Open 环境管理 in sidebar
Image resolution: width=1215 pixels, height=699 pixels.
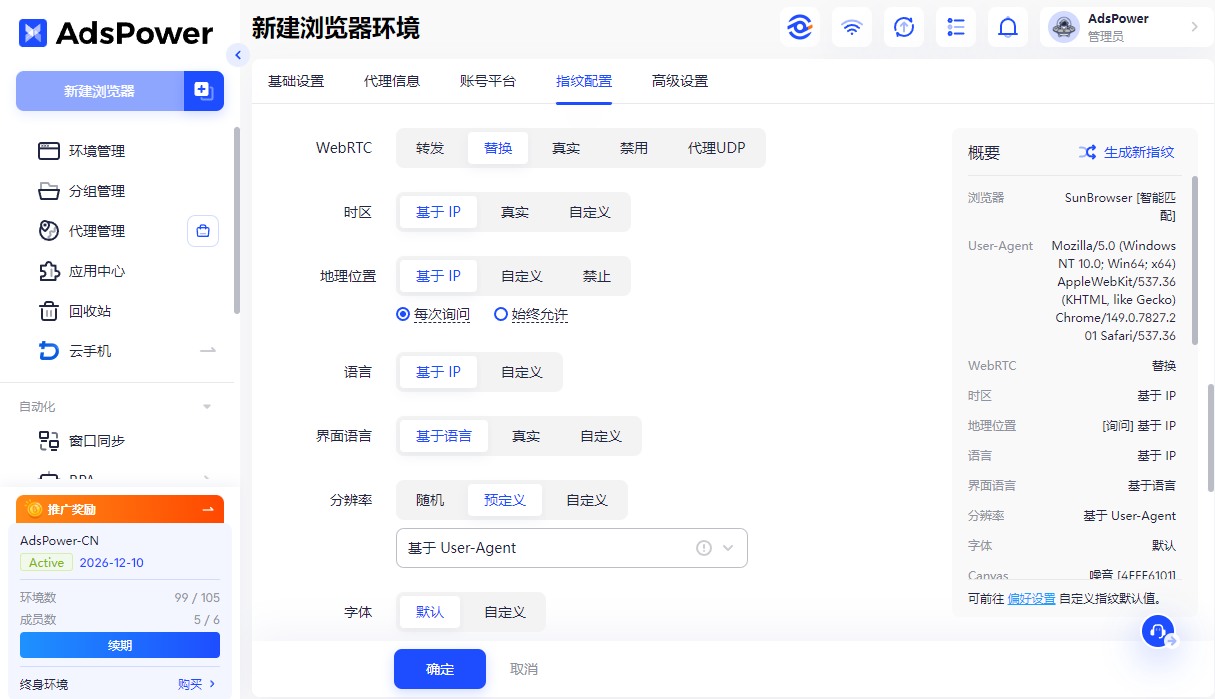(96, 151)
